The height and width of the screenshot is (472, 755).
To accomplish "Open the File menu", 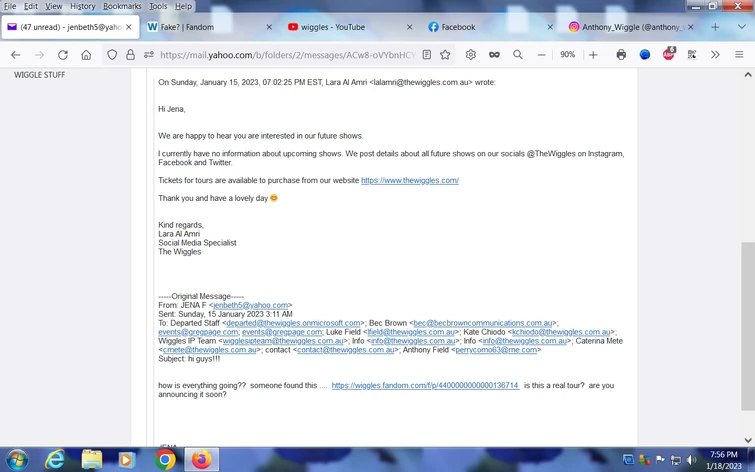I will point(10,6).
